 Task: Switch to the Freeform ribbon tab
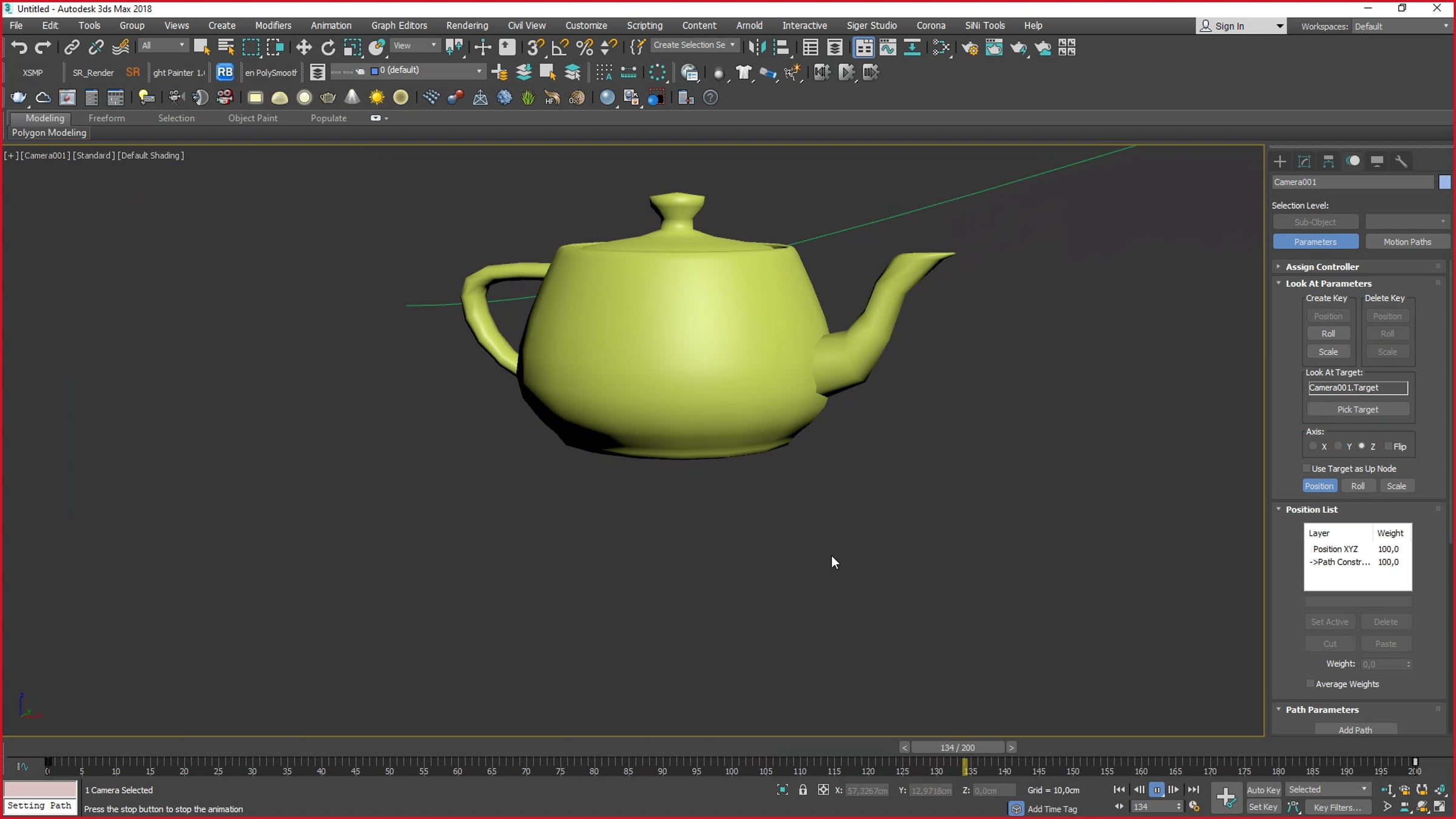(x=107, y=118)
